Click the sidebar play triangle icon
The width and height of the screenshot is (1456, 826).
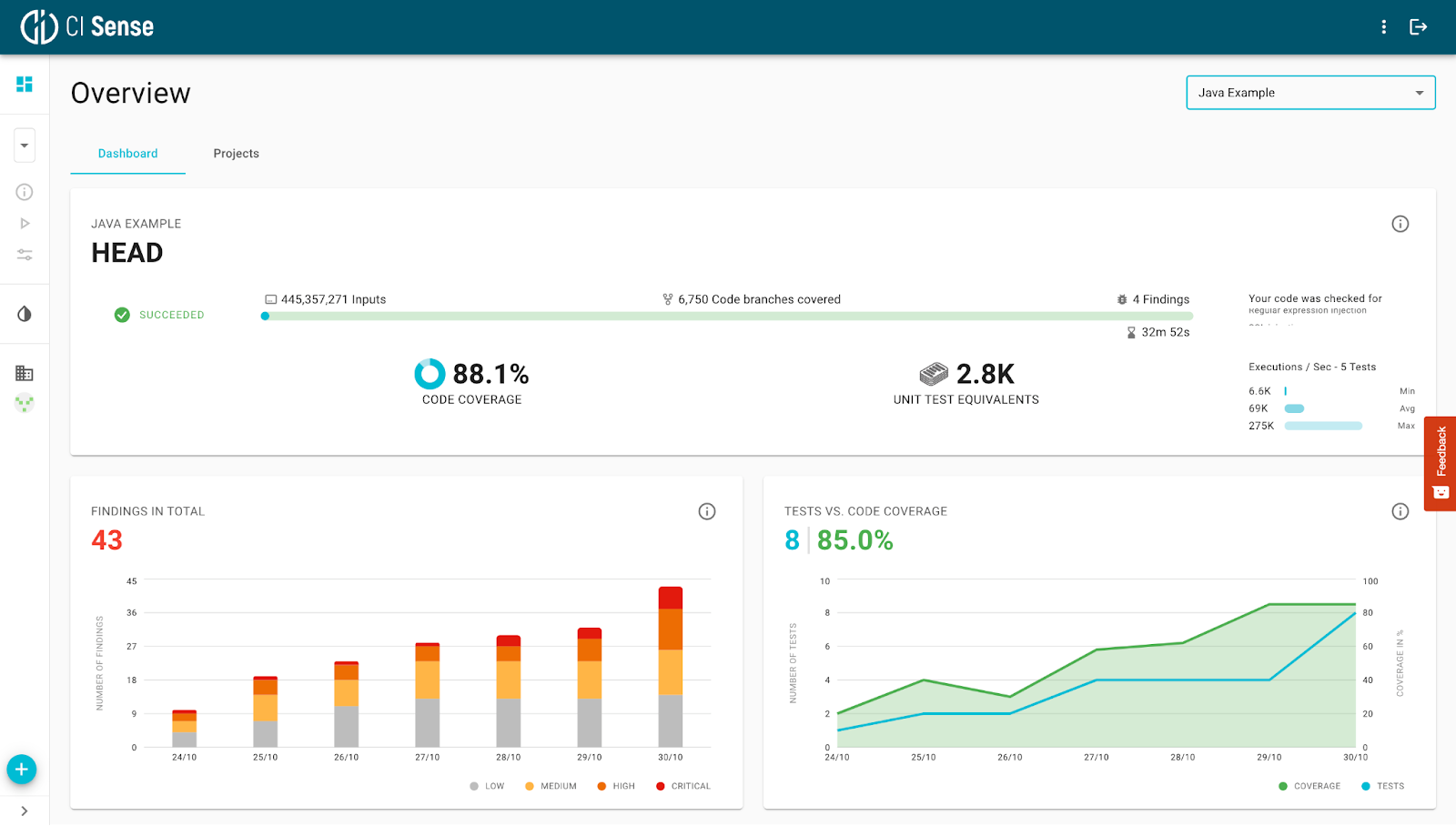coord(25,223)
